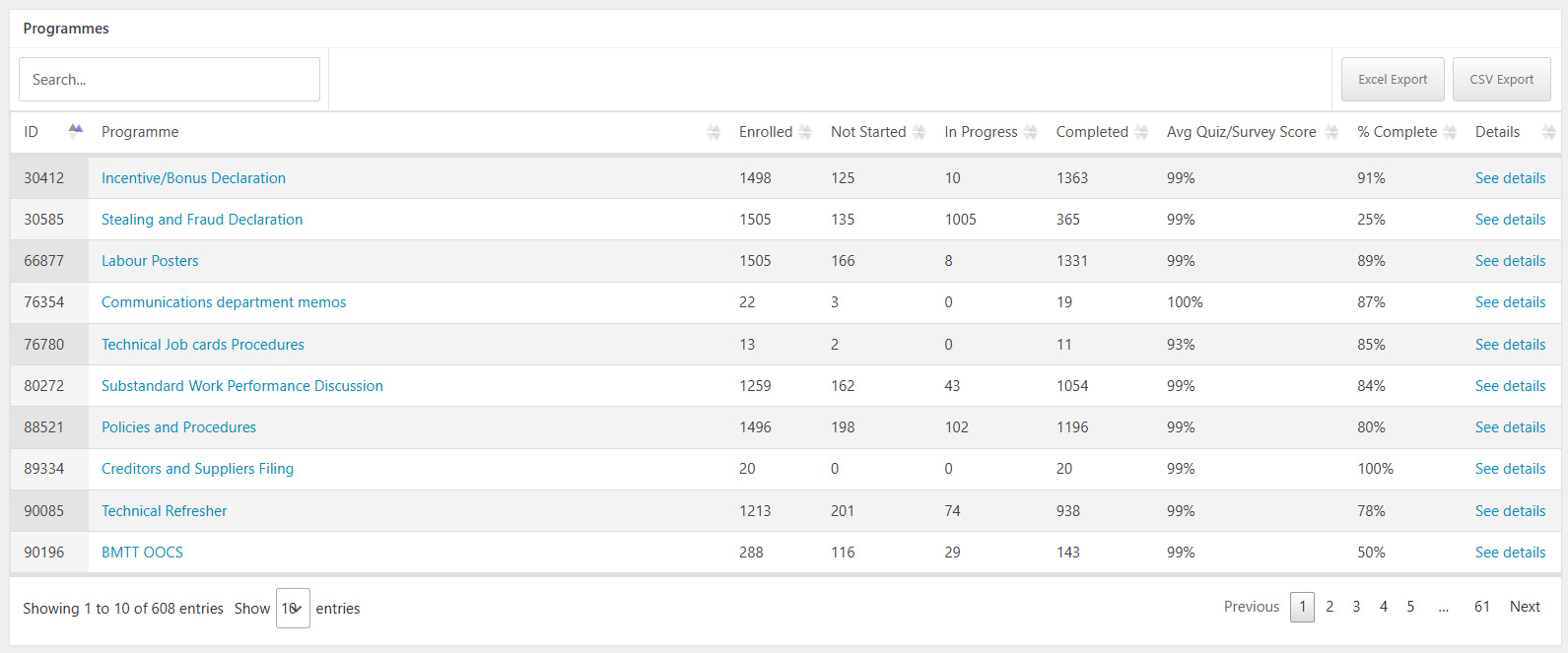Sort by Enrolled column arrows
The width and height of the screenshot is (1568, 653).
[x=805, y=132]
